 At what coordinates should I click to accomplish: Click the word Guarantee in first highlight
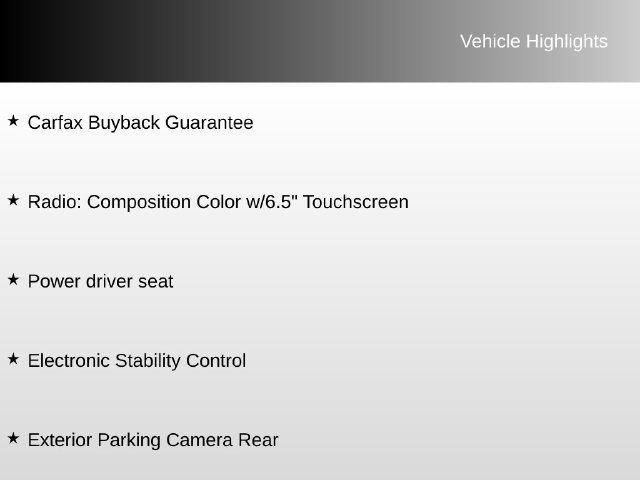click(x=209, y=123)
